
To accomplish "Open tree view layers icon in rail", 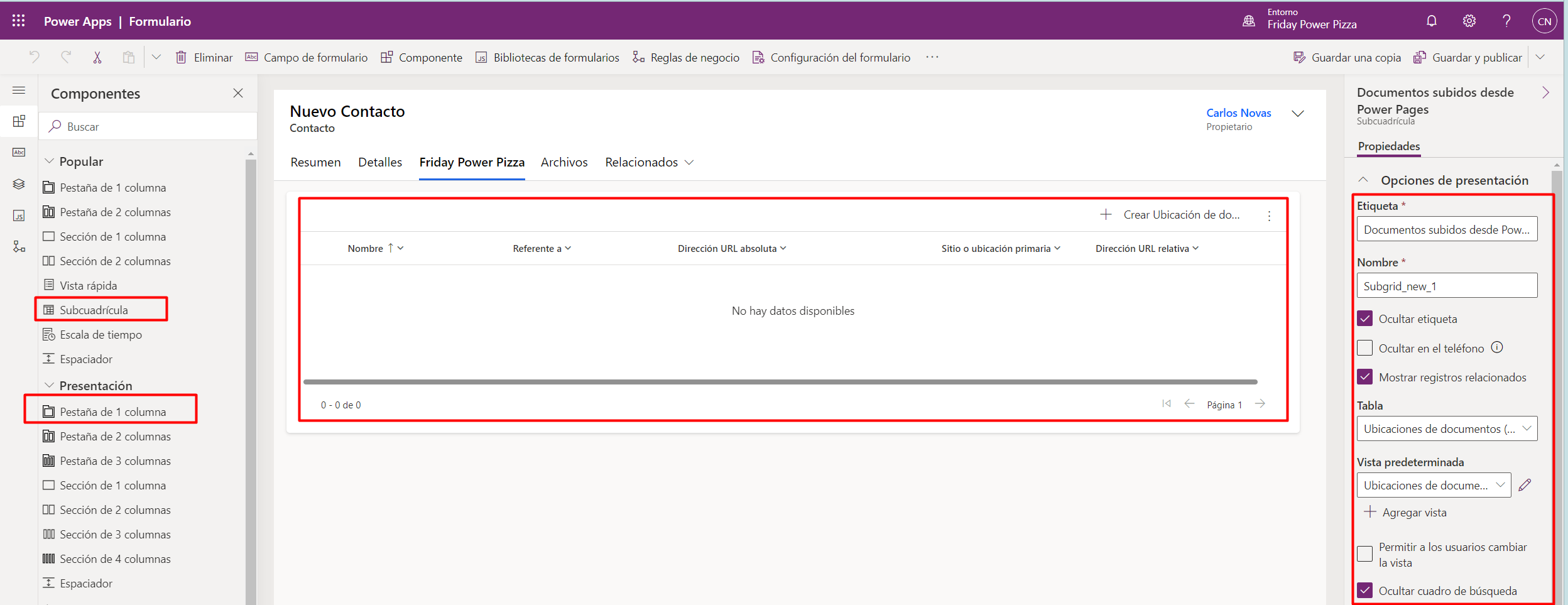I will click(19, 184).
